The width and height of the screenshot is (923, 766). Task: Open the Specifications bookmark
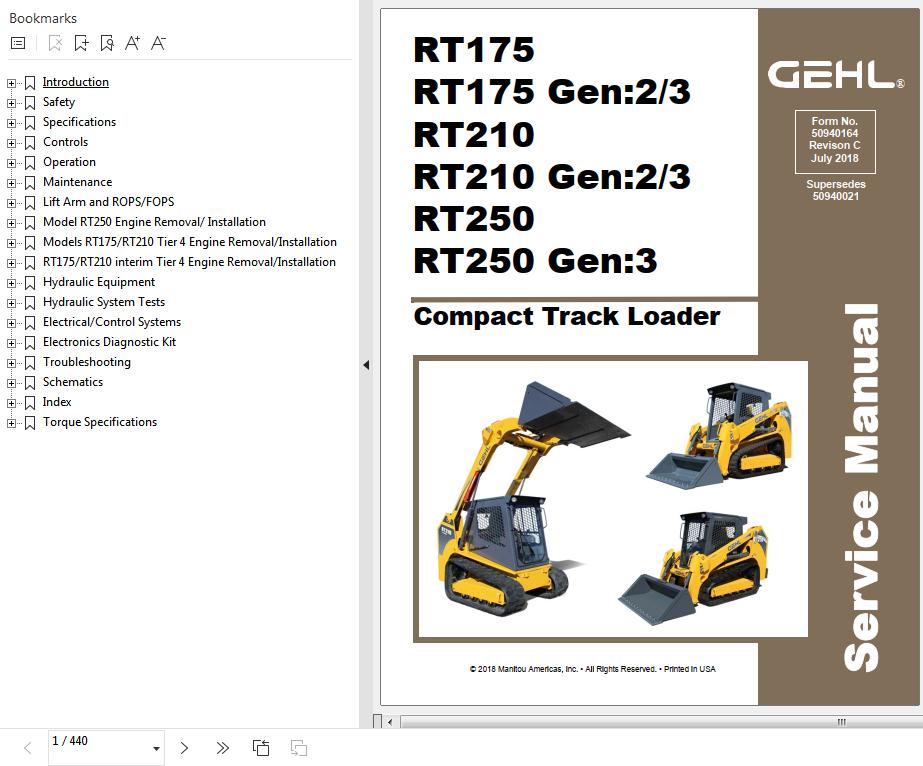click(79, 122)
